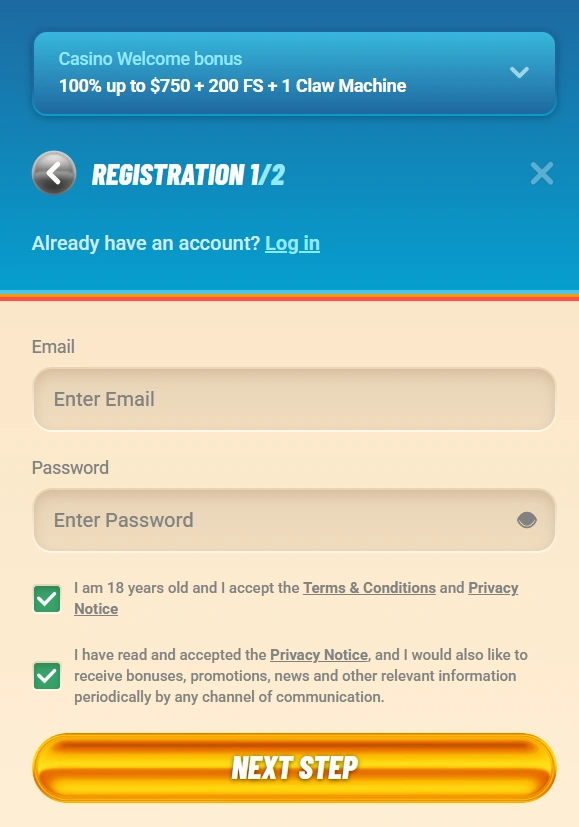Click the Email field label
Viewport: 579px width, 827px height.
pos(53,347)
